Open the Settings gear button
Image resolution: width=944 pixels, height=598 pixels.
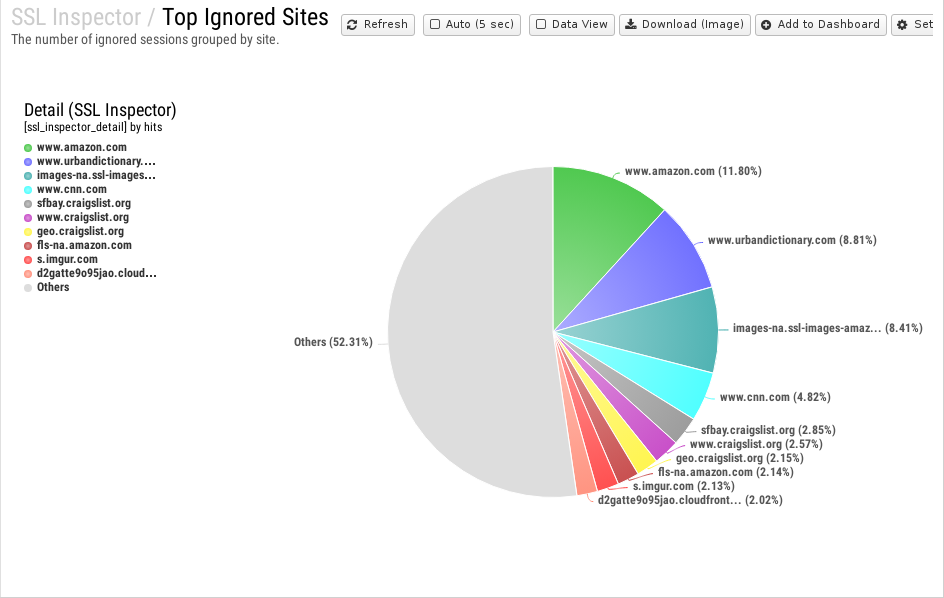pyautogui.click(x=913, y=25)
